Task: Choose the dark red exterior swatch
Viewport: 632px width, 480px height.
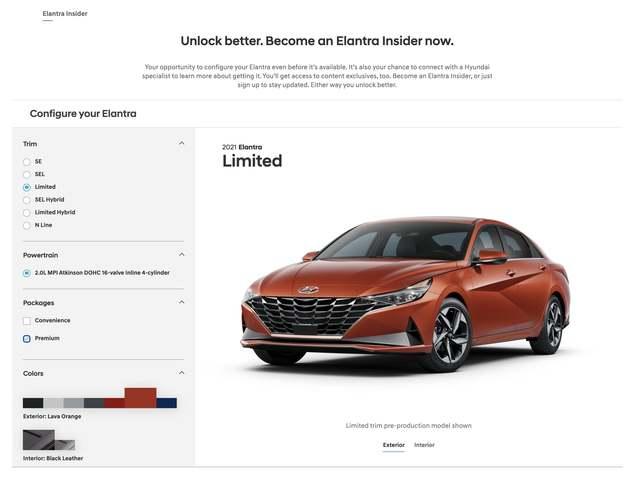Action: pyautogui.click(x=114, y=403)
